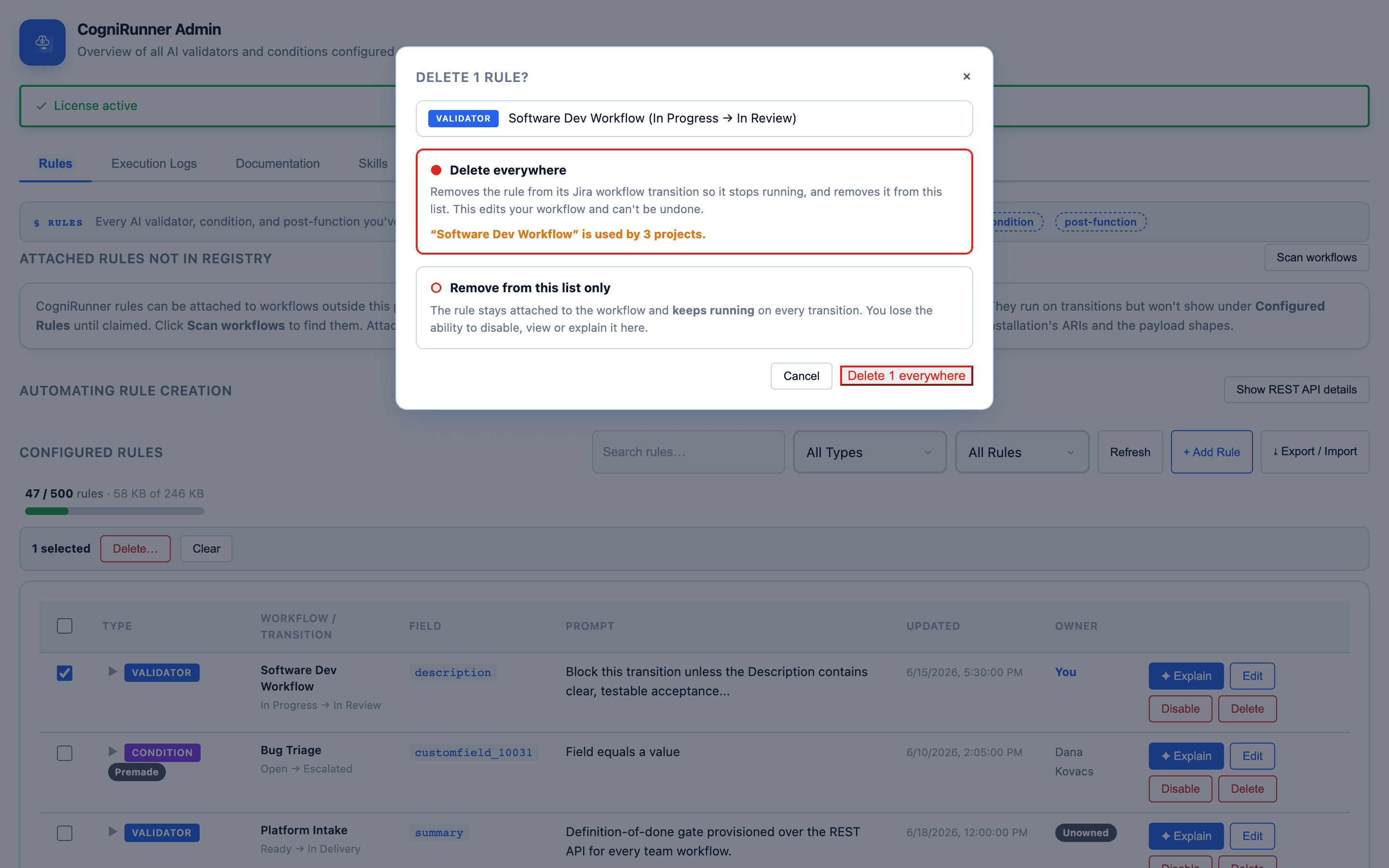Open Export / Import menu
The height and width of the screenshot is (868, 1389).
(1315, 452)
